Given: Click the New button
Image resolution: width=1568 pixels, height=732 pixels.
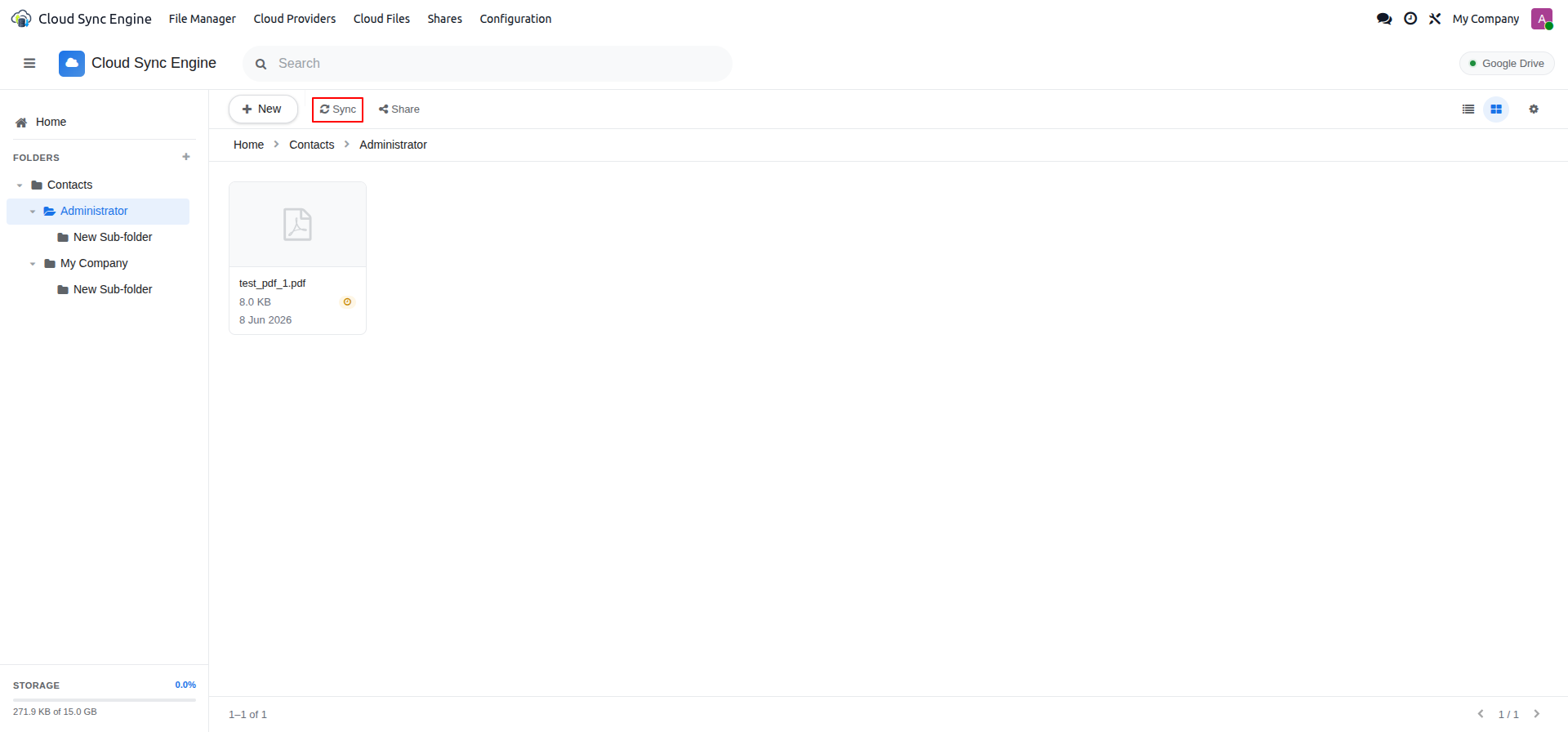Looking at the screenshot, I should 263,109.
